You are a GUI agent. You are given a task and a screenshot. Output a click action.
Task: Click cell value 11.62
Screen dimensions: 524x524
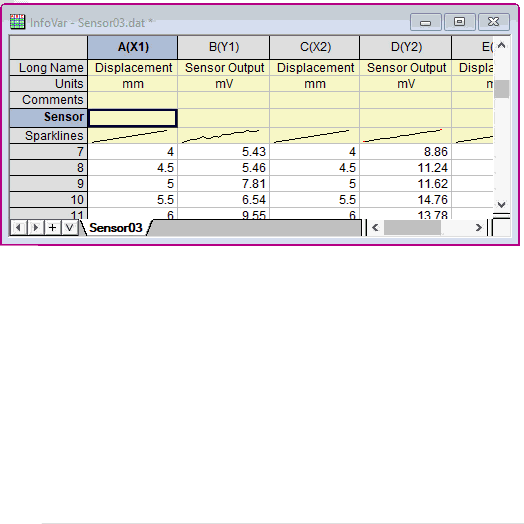pos(406,184)
